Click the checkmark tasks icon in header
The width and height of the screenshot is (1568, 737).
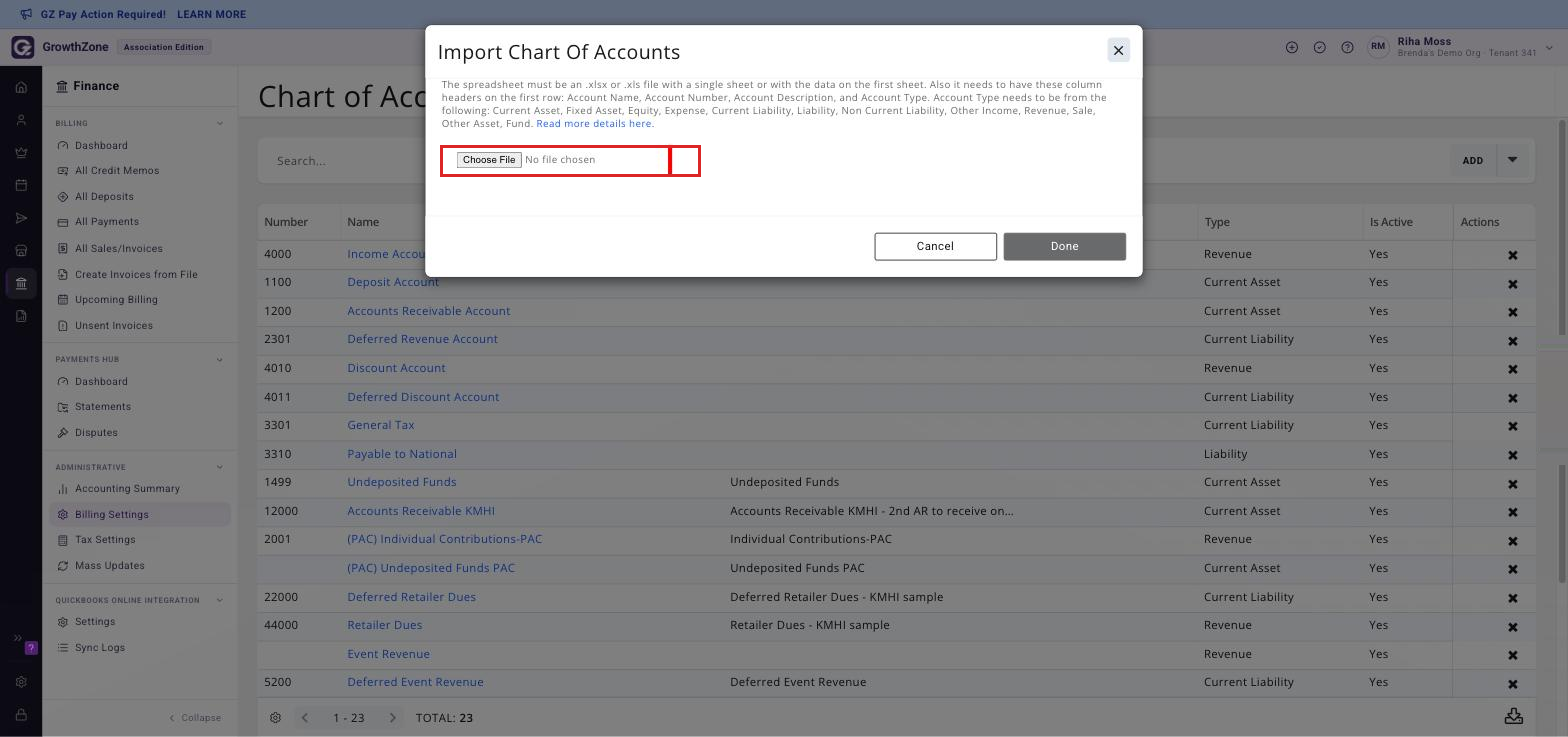click(x=1320, y=47)
